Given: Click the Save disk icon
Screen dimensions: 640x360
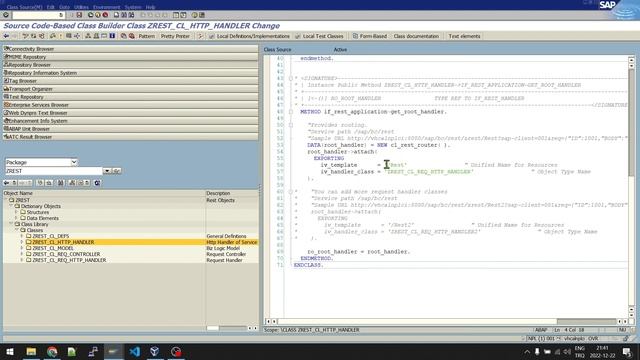Looking at the screenshot, I should tap(79, 15).
